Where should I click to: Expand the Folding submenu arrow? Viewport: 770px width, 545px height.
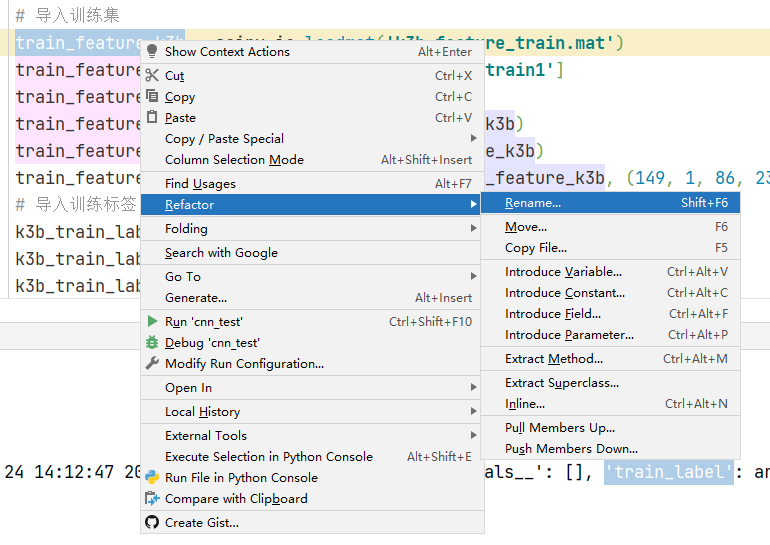point(473,228)
